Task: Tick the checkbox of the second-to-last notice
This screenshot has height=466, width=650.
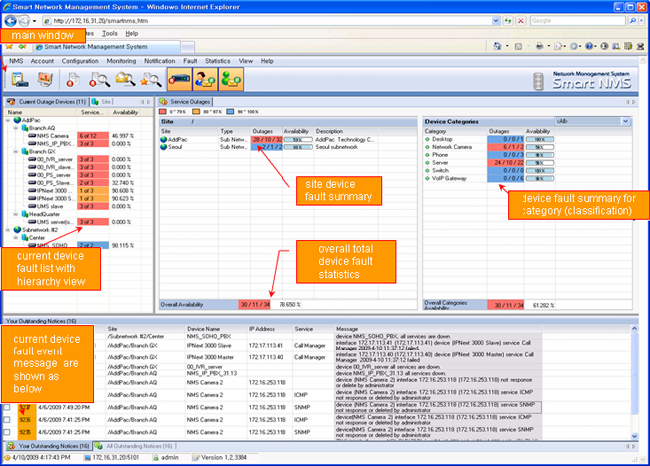Action: (8, 420)
